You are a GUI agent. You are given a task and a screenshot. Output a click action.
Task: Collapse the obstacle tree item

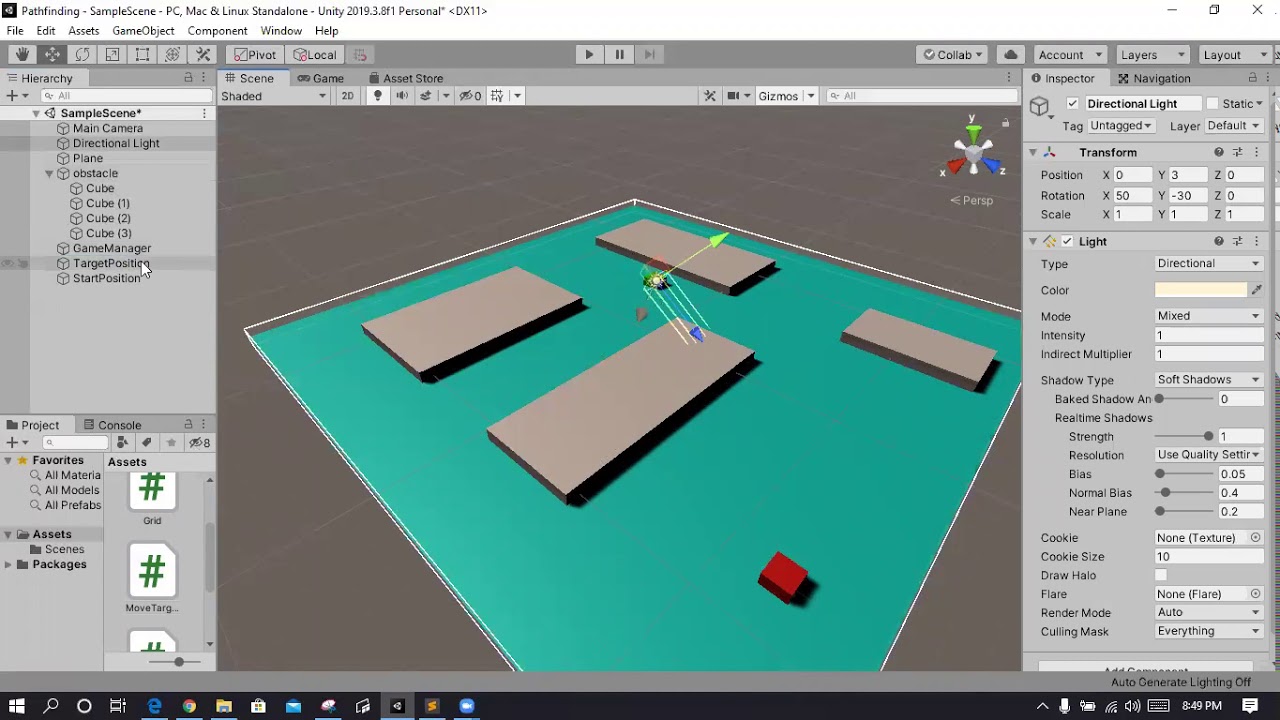tap(49, 174)
